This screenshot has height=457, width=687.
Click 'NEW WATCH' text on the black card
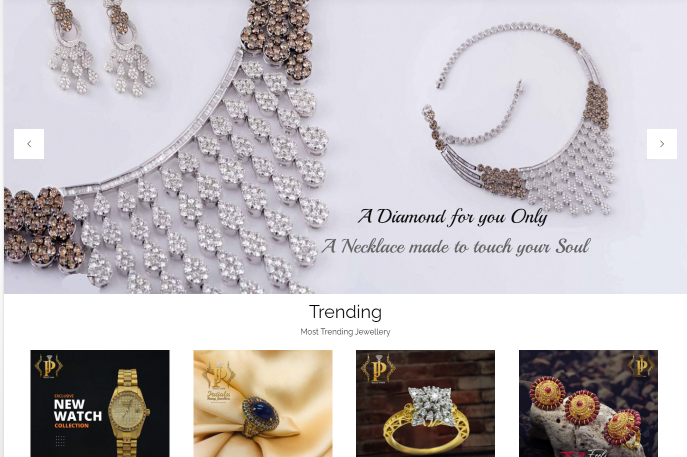tap(78, 410)
